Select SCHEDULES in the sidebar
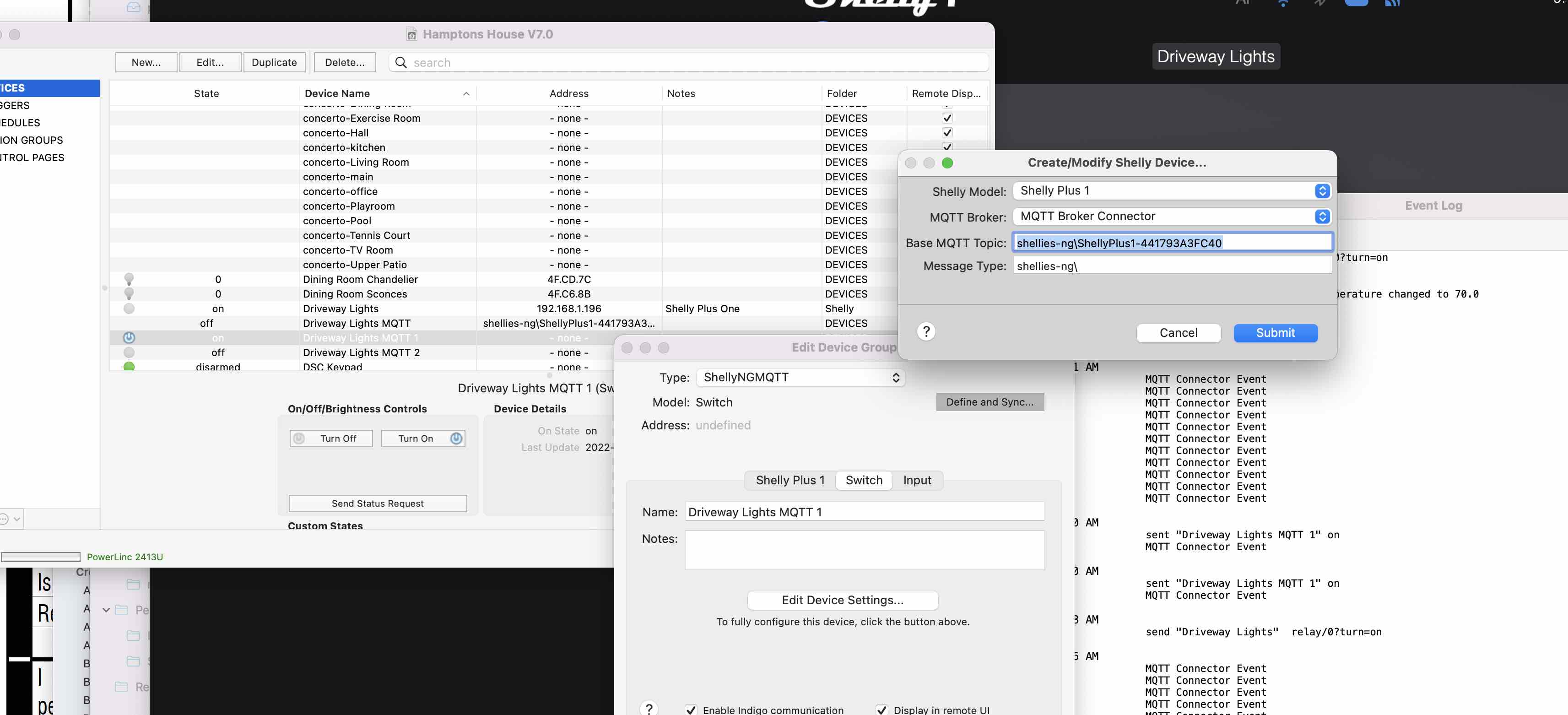 (x=50, y=123)
